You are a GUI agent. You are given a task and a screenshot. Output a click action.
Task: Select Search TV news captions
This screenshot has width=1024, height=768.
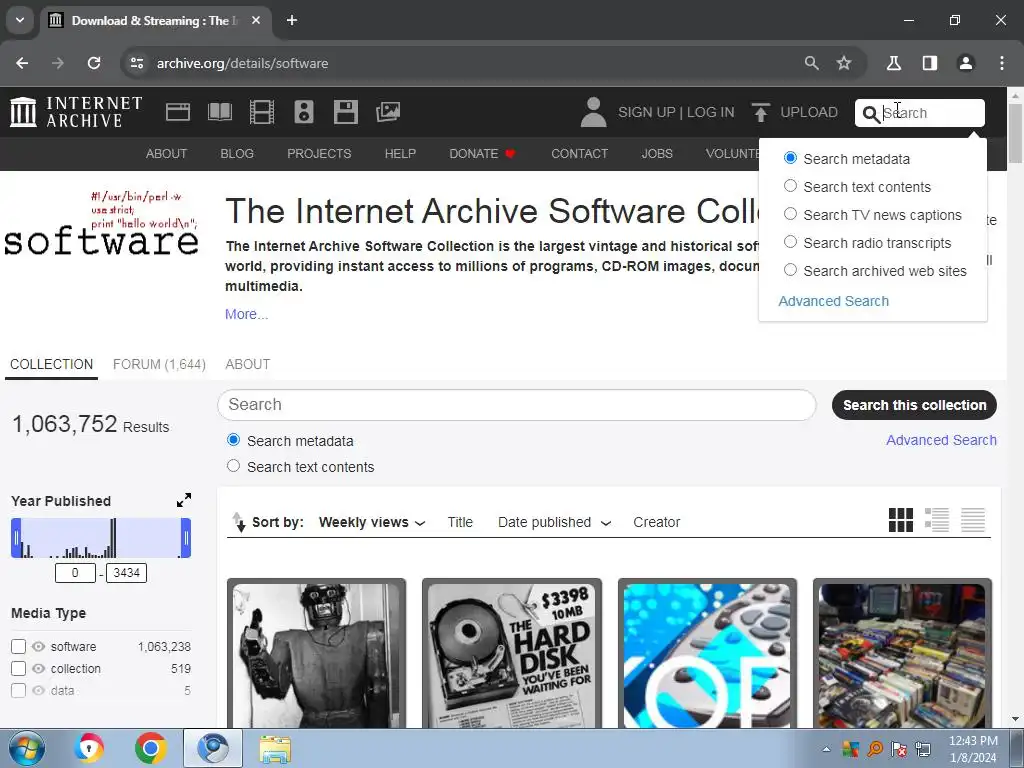(790, 214)
